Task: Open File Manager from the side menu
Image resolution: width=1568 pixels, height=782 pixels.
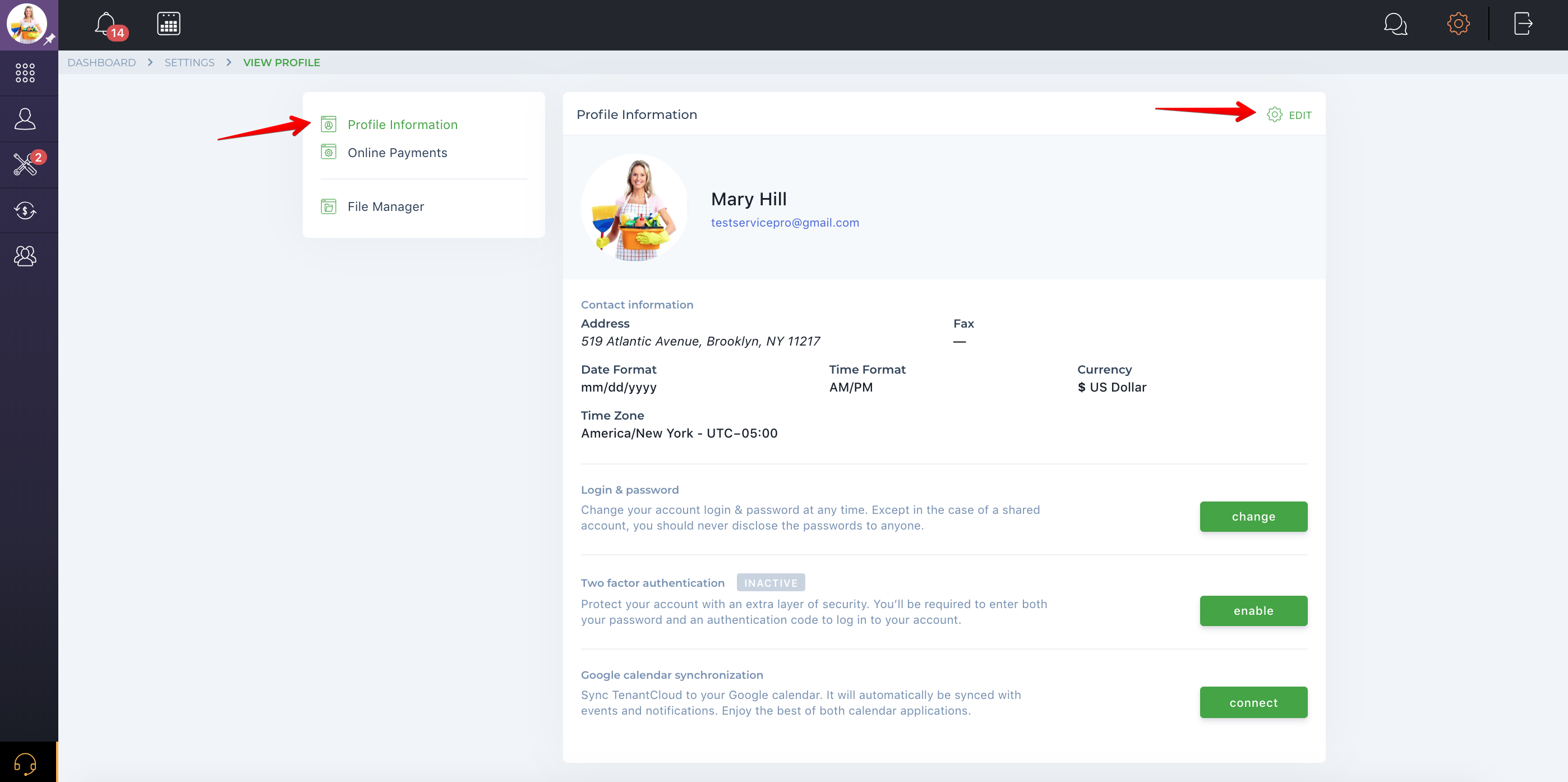Action: 385,206
